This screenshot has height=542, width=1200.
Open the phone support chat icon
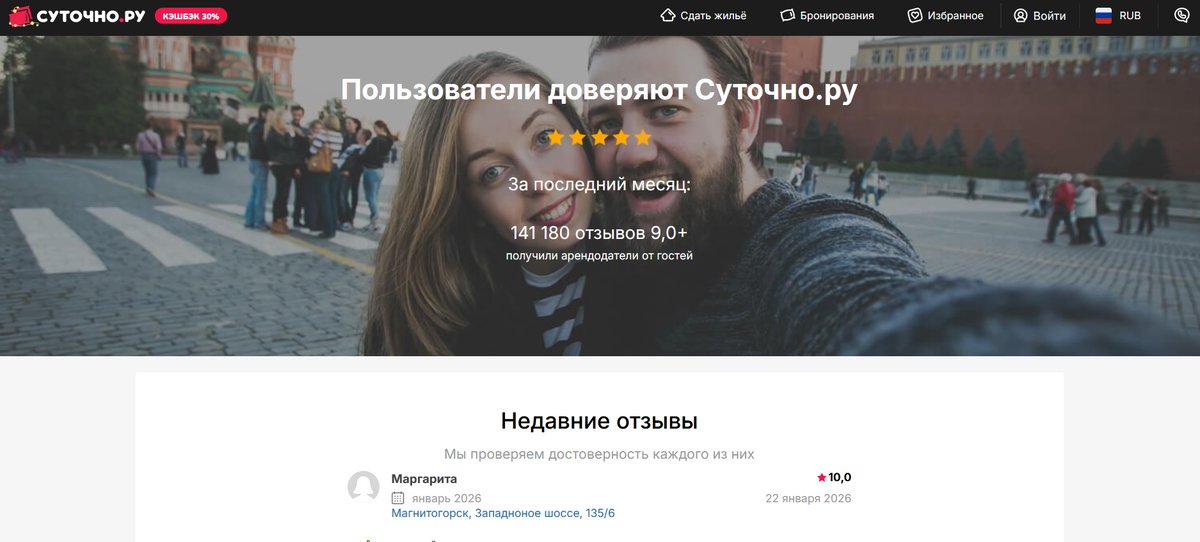pyautogui.click(x=1182, y=16)
